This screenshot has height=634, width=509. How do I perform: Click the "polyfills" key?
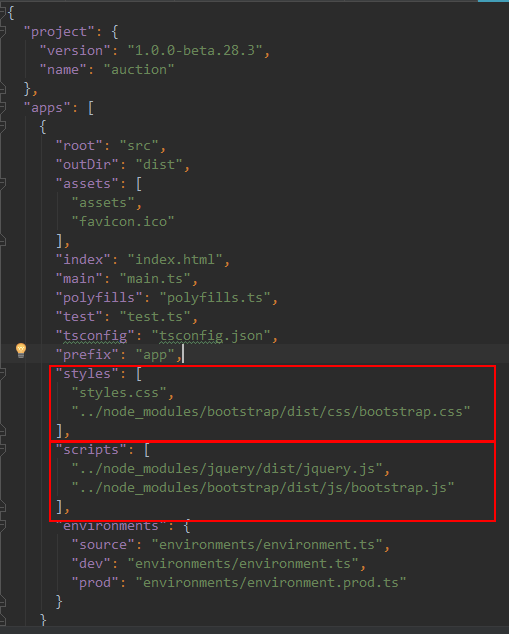pyautogui.click(x=99, y=298)
